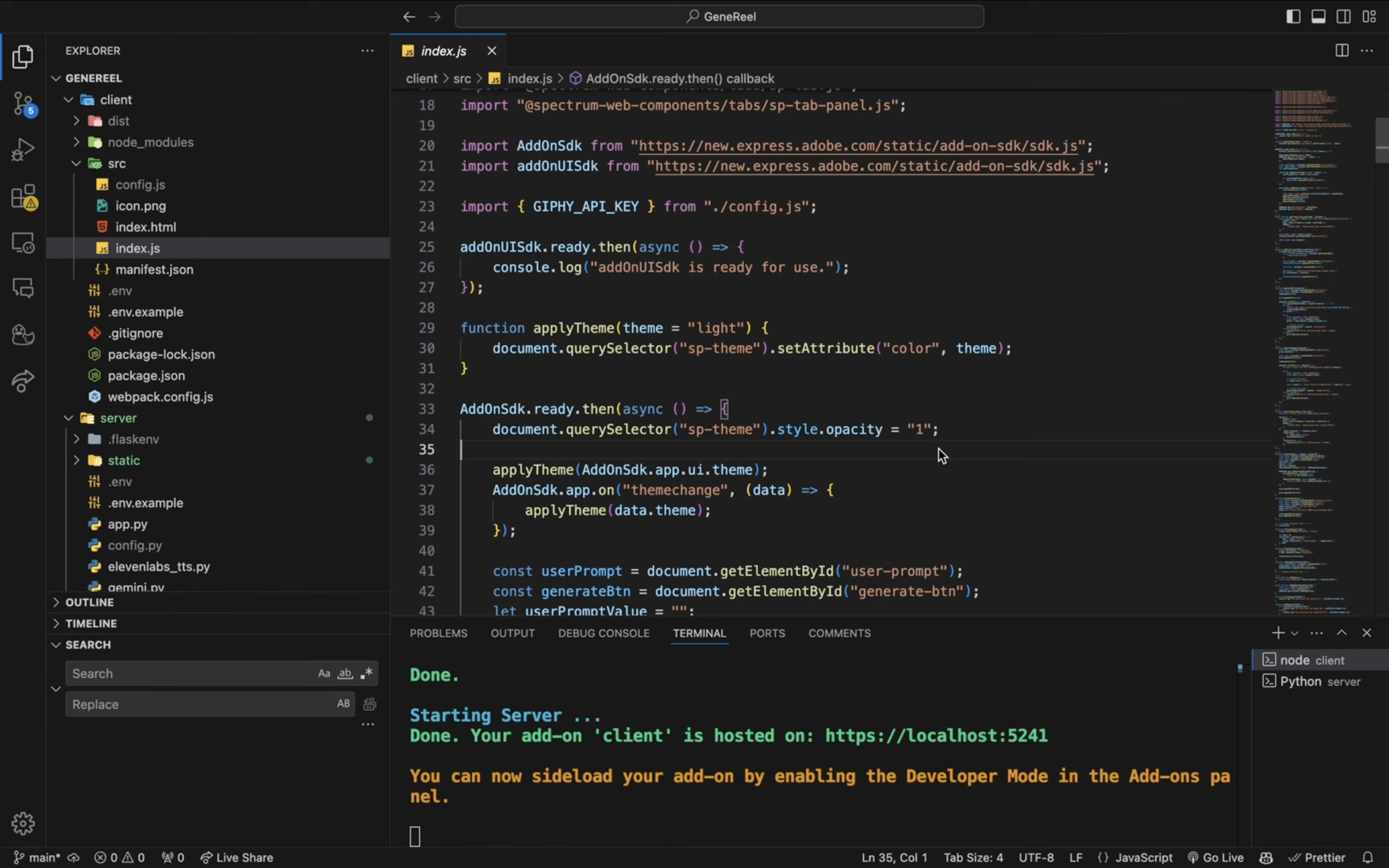This screenshot has width=1389, height=868.
Task: Customize layout icon in title bar
Action: (1369, 17)
